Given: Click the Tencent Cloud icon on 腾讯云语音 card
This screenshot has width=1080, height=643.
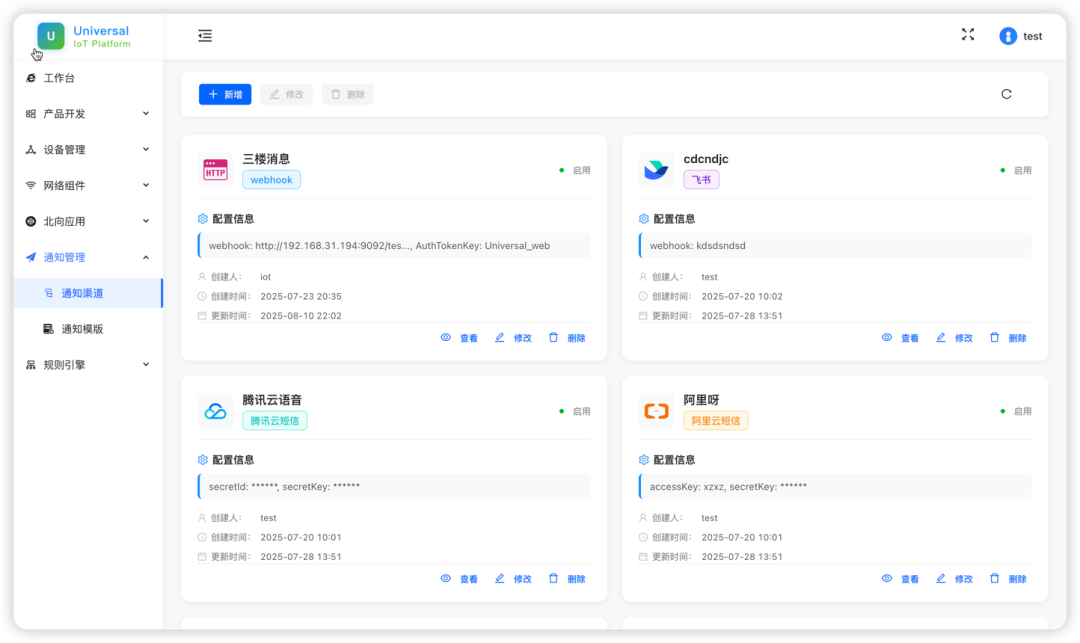Looking at the screenshot, I should coord(215,411).
